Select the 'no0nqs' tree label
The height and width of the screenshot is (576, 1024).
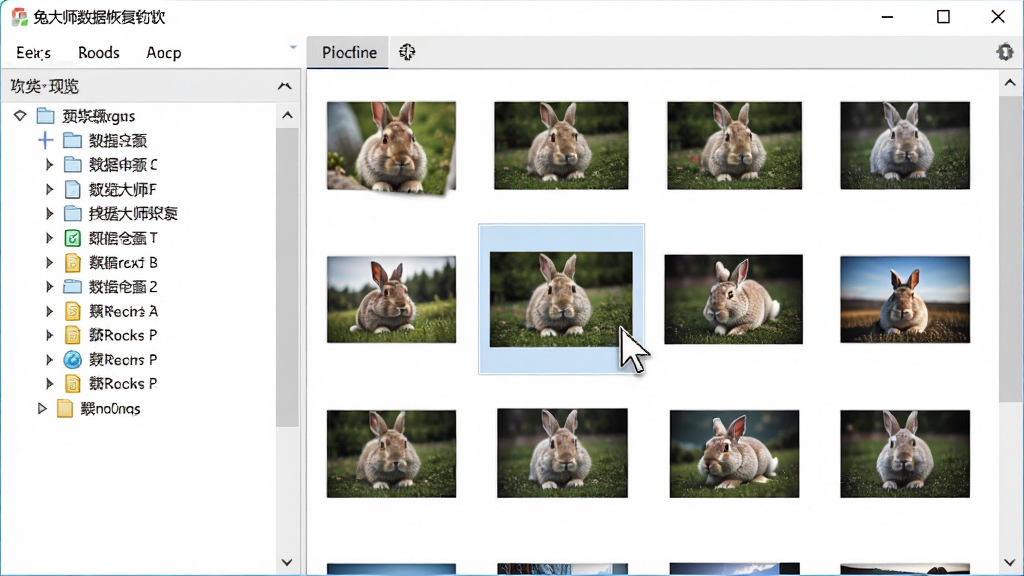110,409
